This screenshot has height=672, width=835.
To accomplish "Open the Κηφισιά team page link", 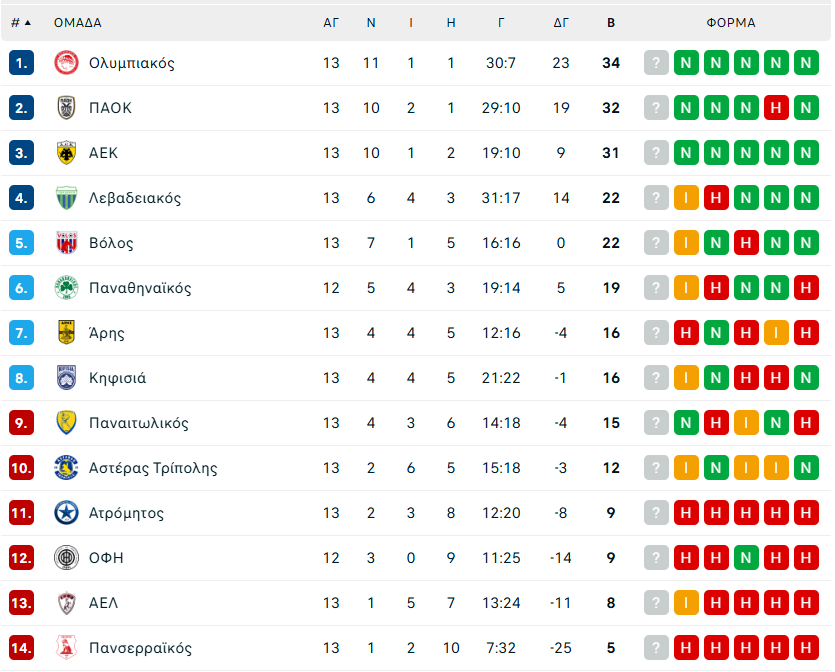I will 117,378.
